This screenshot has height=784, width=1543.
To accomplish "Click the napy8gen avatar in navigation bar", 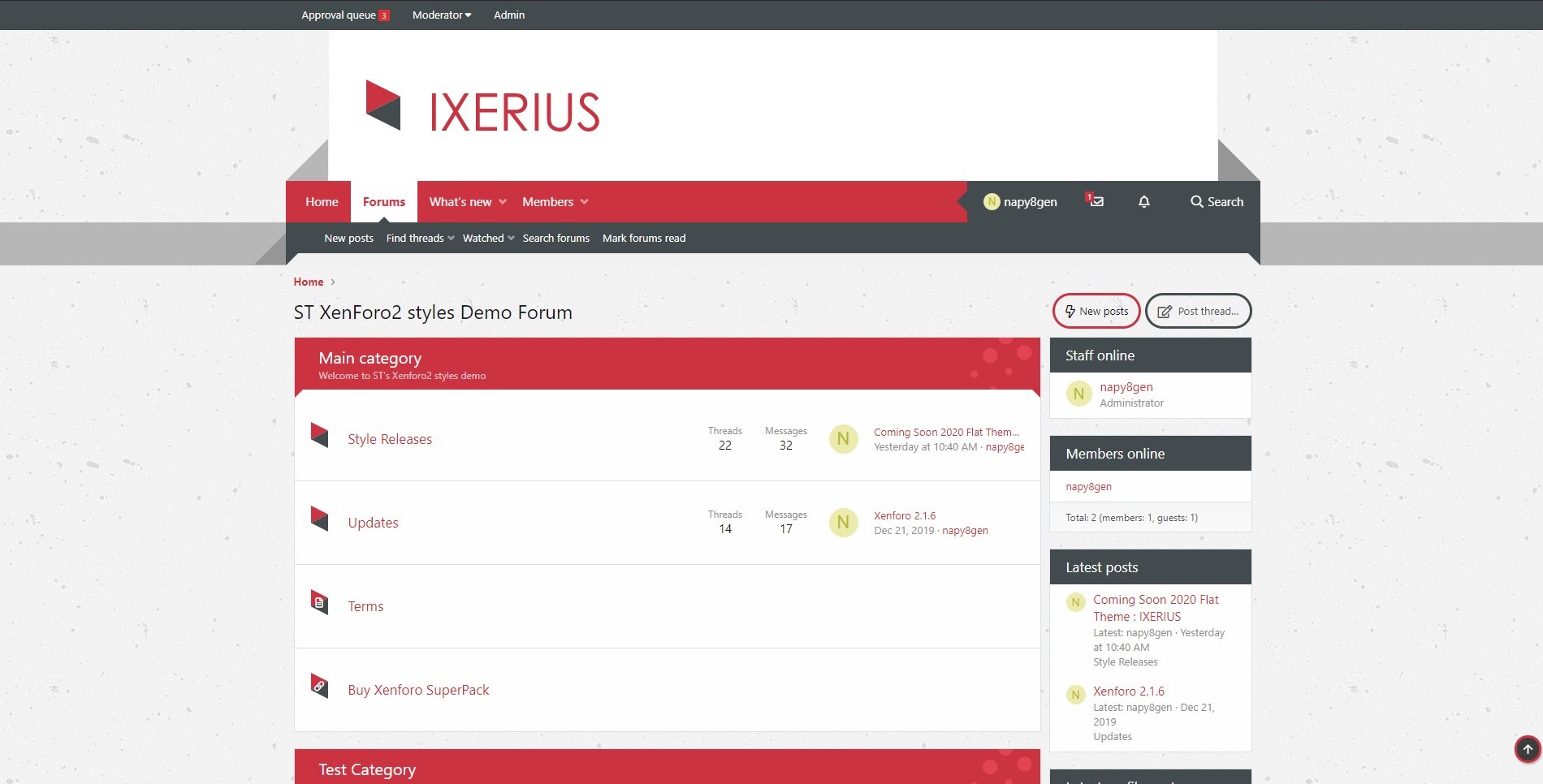I will pyautogui.click(x=991, y=201).
